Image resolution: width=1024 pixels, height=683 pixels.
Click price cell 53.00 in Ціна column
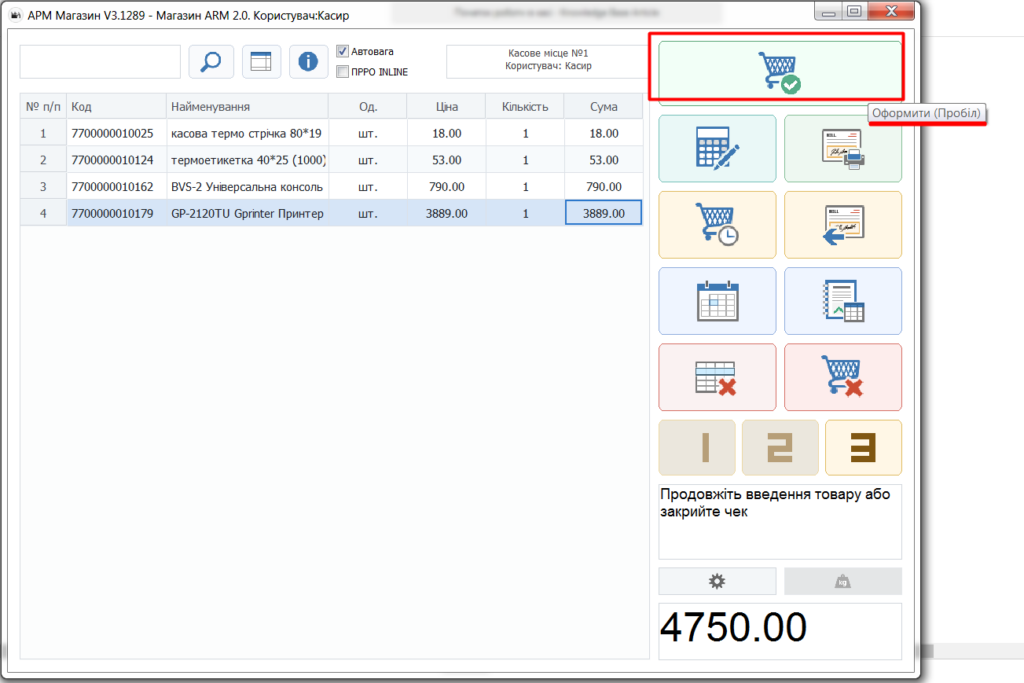coord(447,160)
